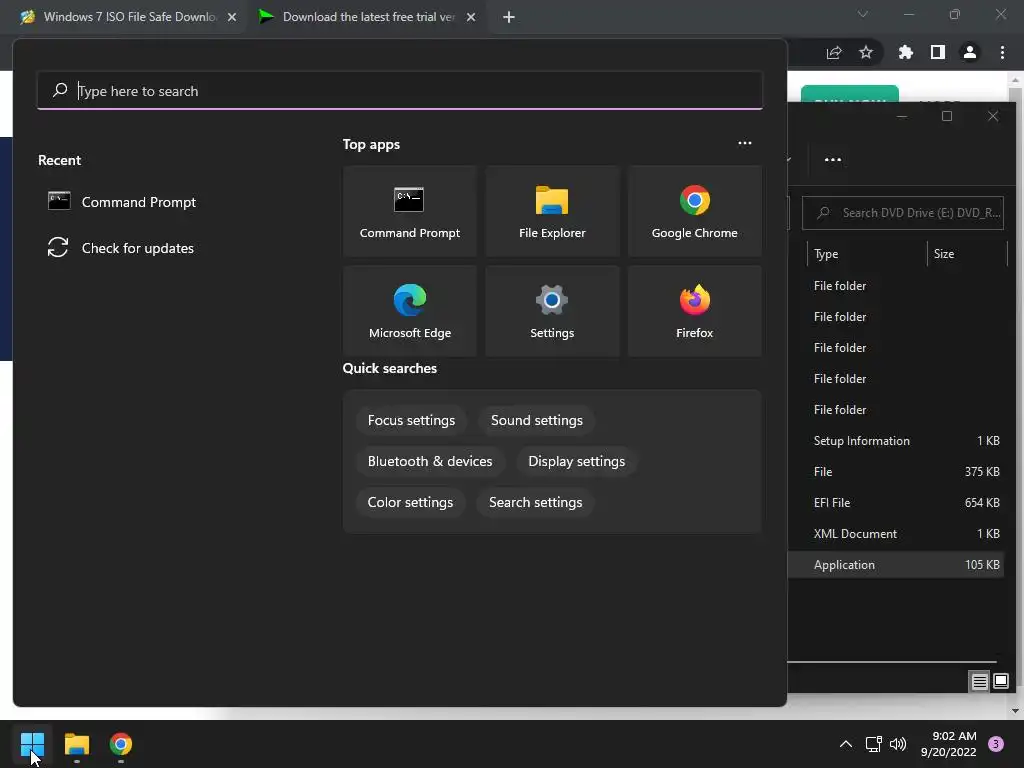Select Focus settings quick search
Viewport: 1024px width, 768px height.
[x=411, y=421]
